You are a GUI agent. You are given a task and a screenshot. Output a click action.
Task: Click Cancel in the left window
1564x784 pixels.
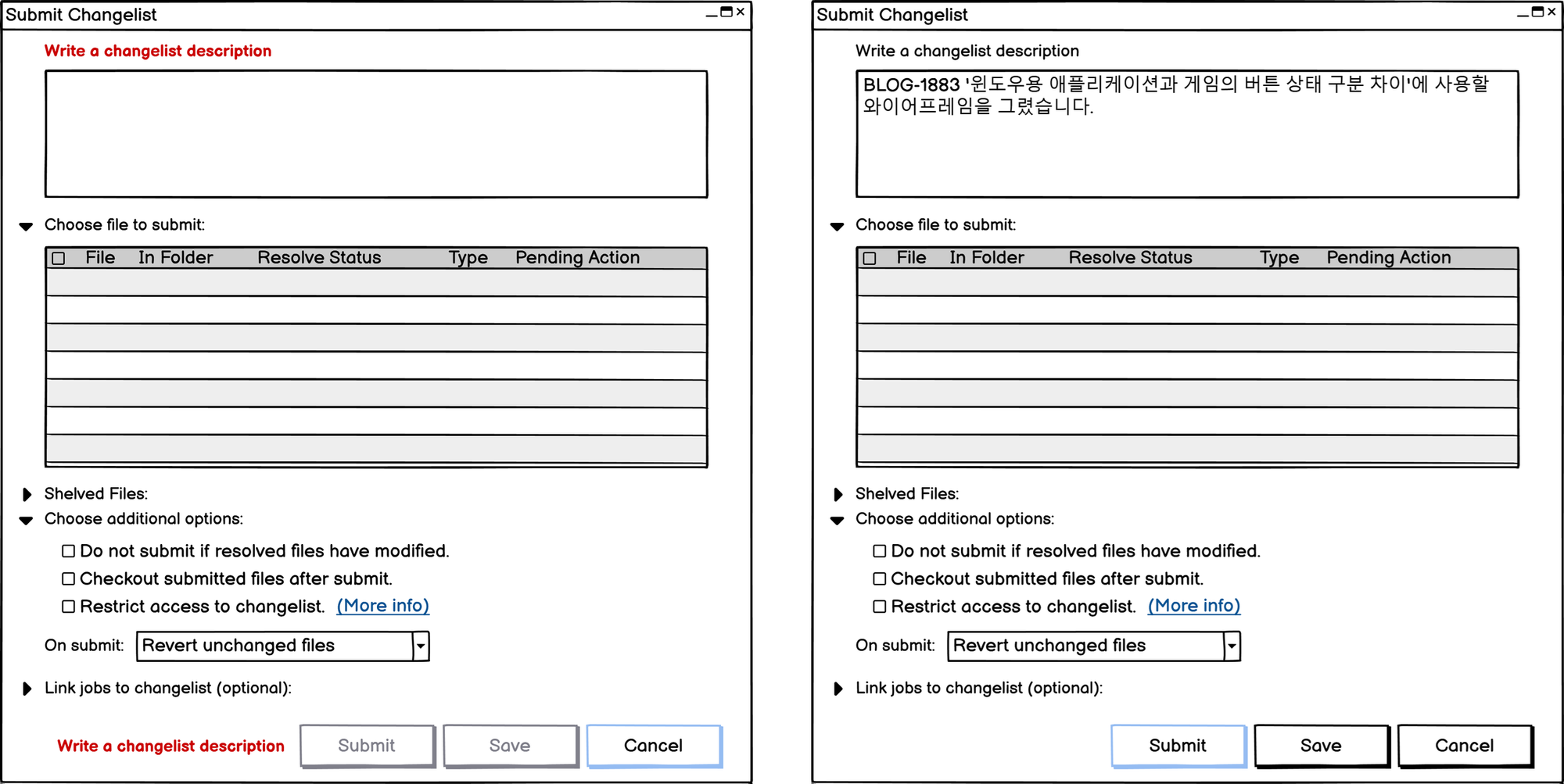[x=654, y=746]
